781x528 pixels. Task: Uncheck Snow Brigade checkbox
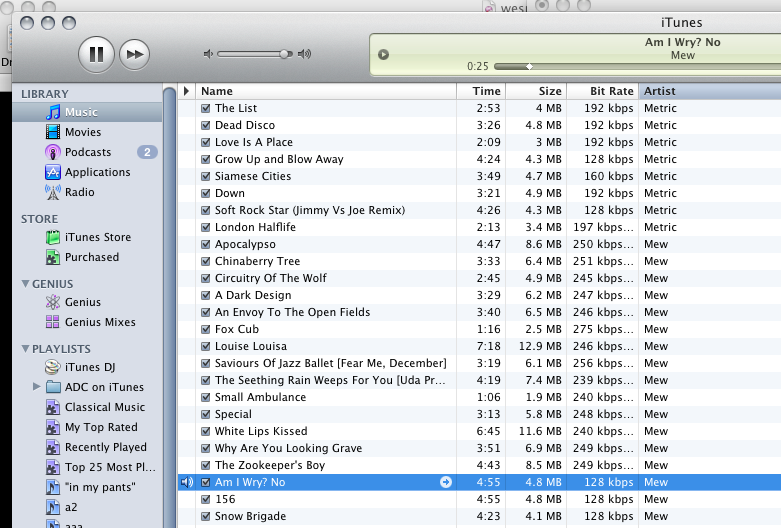(205, 516)
